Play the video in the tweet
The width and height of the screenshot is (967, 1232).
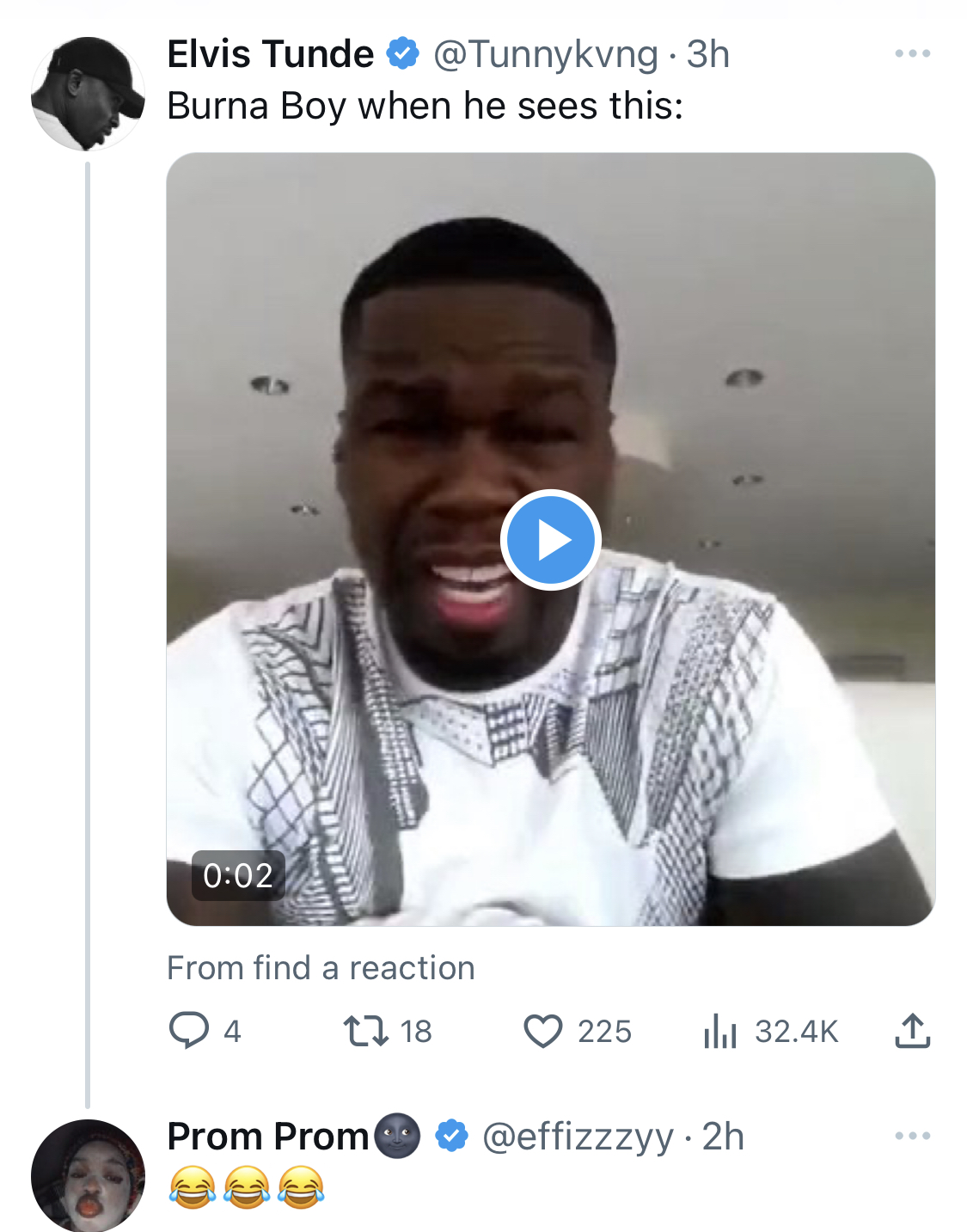pos(550,540)
